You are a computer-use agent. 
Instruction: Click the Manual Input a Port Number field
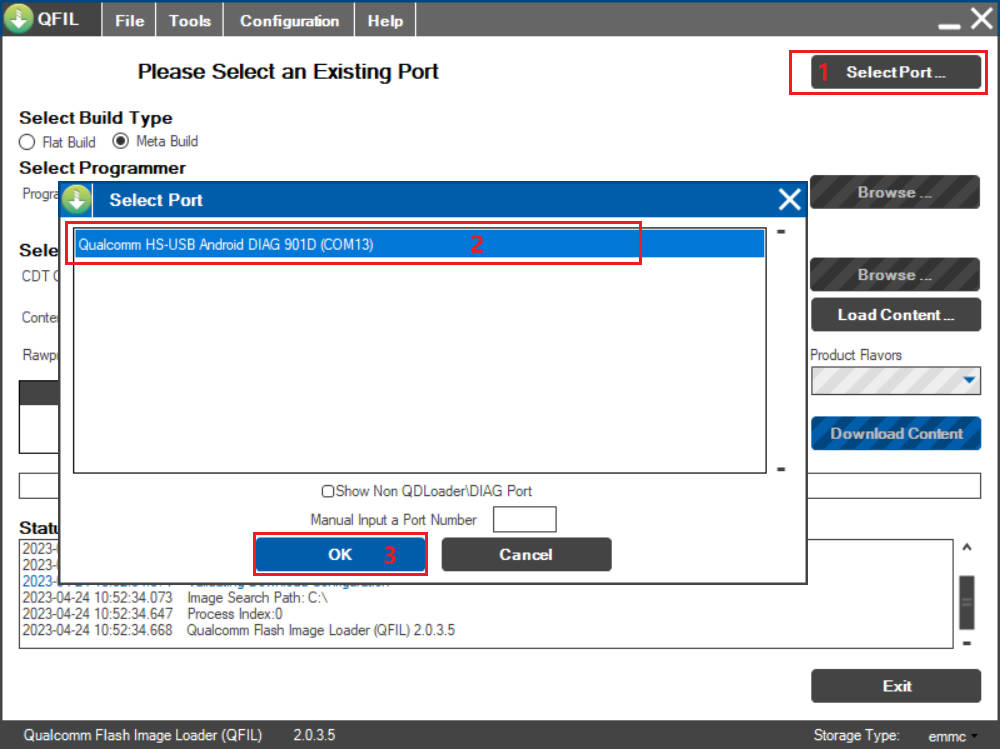(524, 520)
